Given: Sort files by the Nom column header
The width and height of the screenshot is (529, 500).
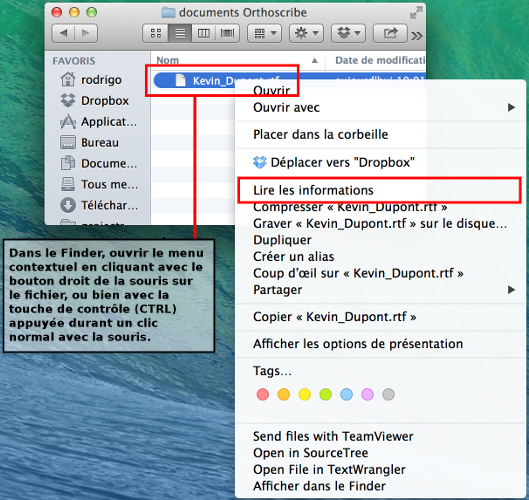Looking at the screenshot, I should 238,60.
